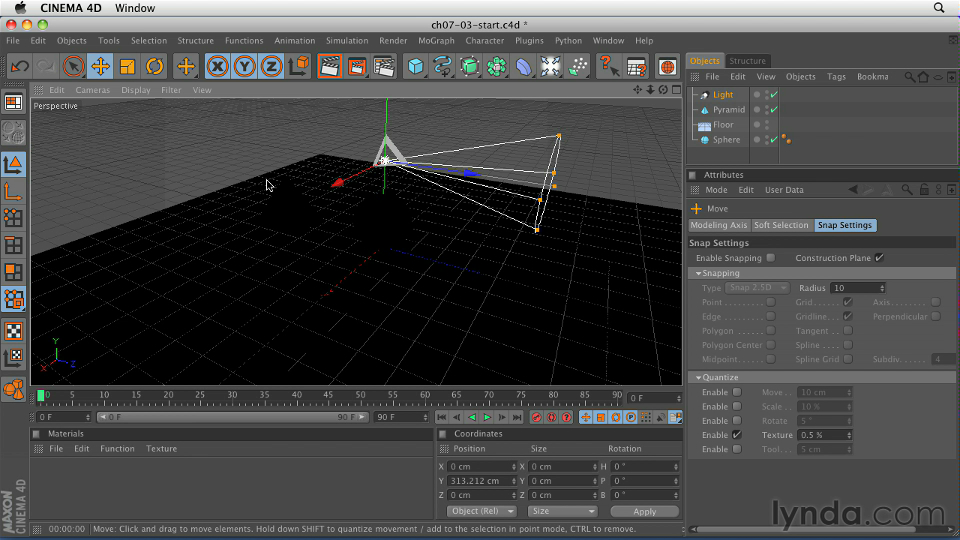Screen dimensions: 960x540
Task: Uncheck Construction Plane checkbox
Action: [879, 258]
